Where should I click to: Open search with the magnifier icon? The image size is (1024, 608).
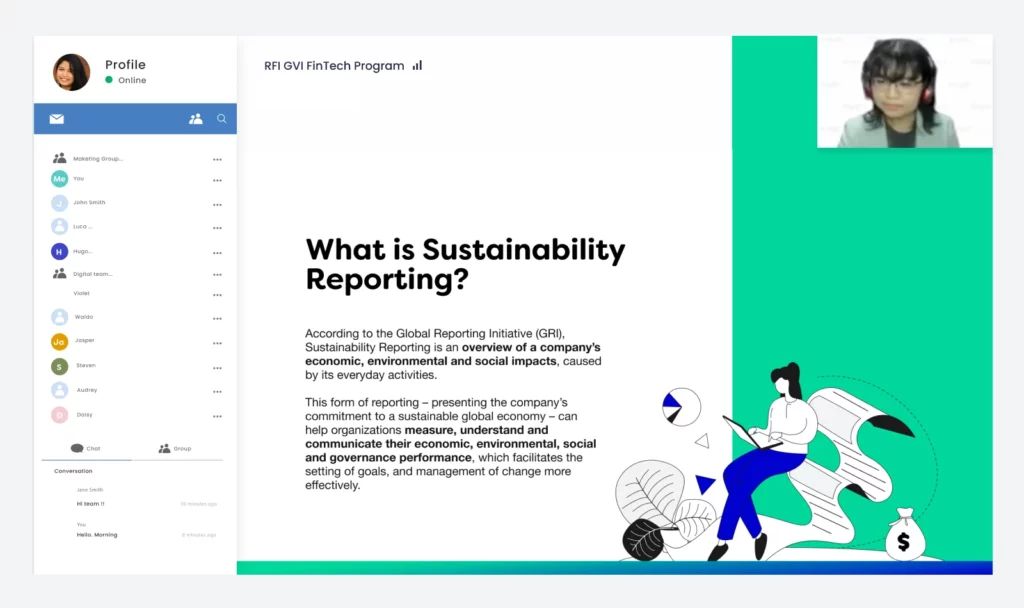[222, 119]
